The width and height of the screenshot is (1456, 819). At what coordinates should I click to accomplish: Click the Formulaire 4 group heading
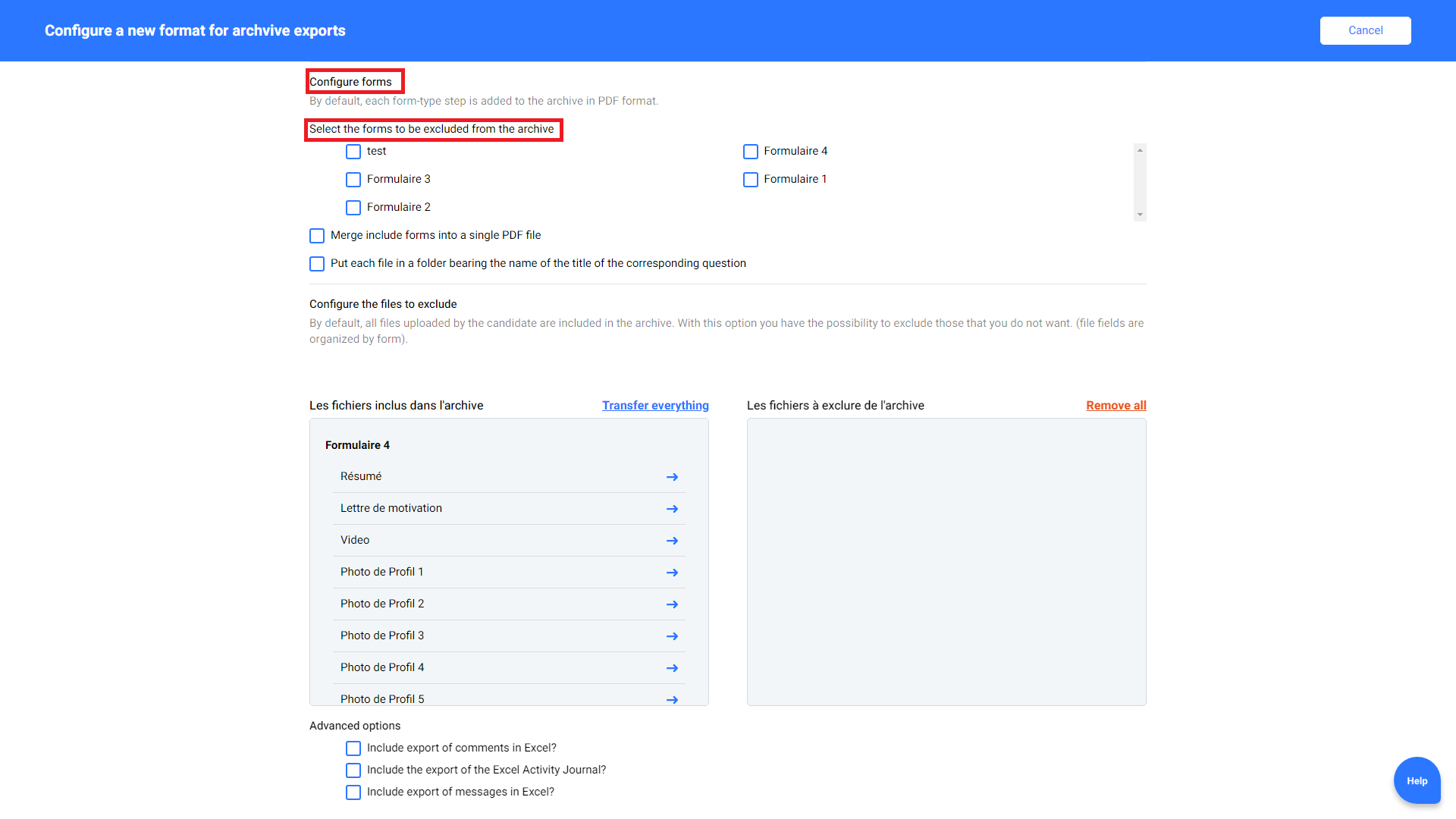pos(357,445)
